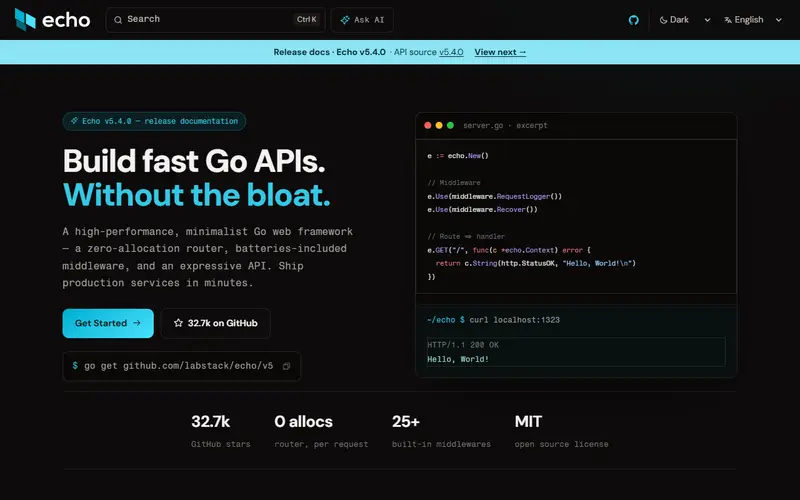
Task: Click the moon icon beside Dark
Action: (663, 20)
